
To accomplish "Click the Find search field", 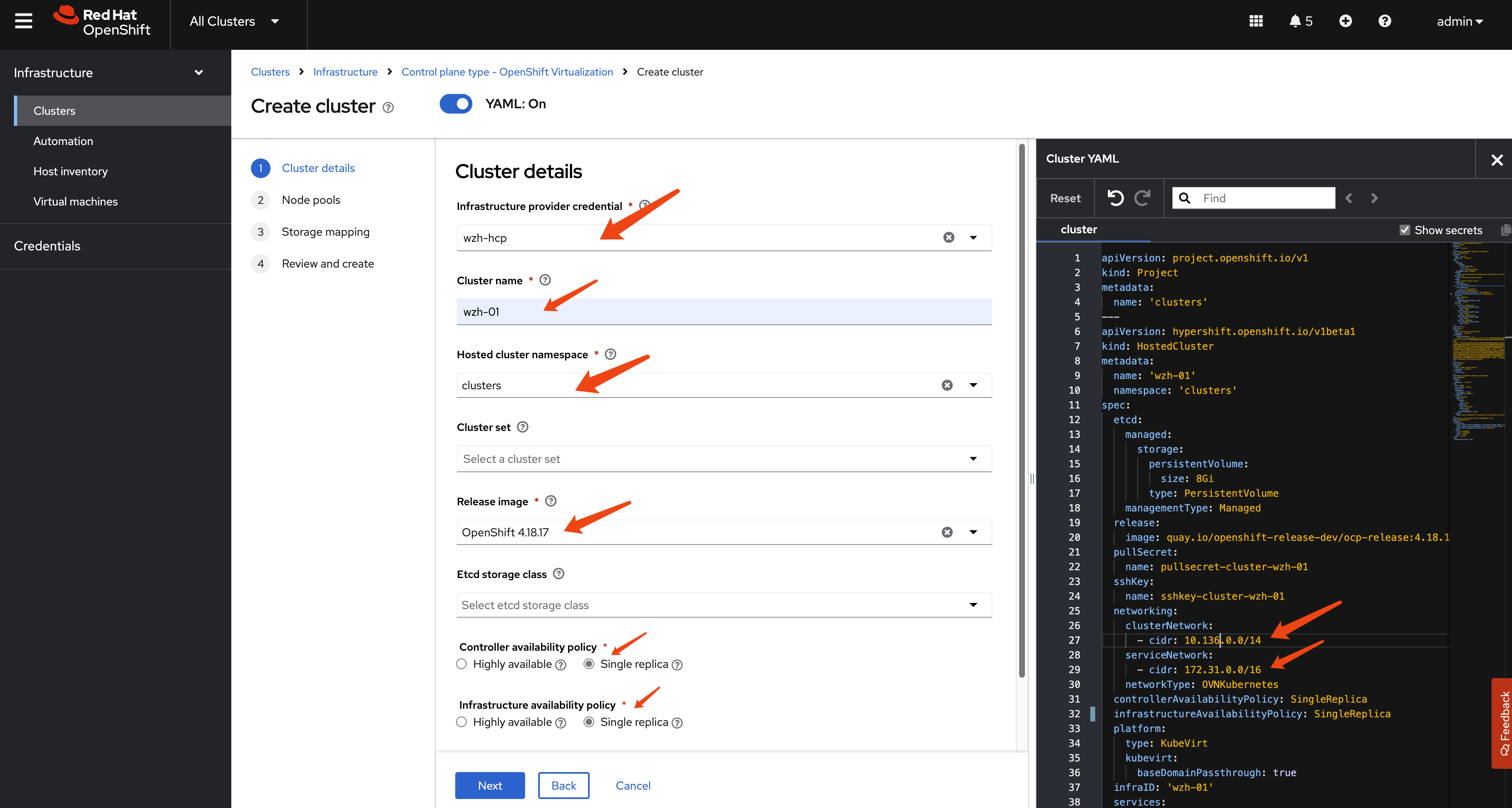I will pyautogui.click(x=1262, y=199).
